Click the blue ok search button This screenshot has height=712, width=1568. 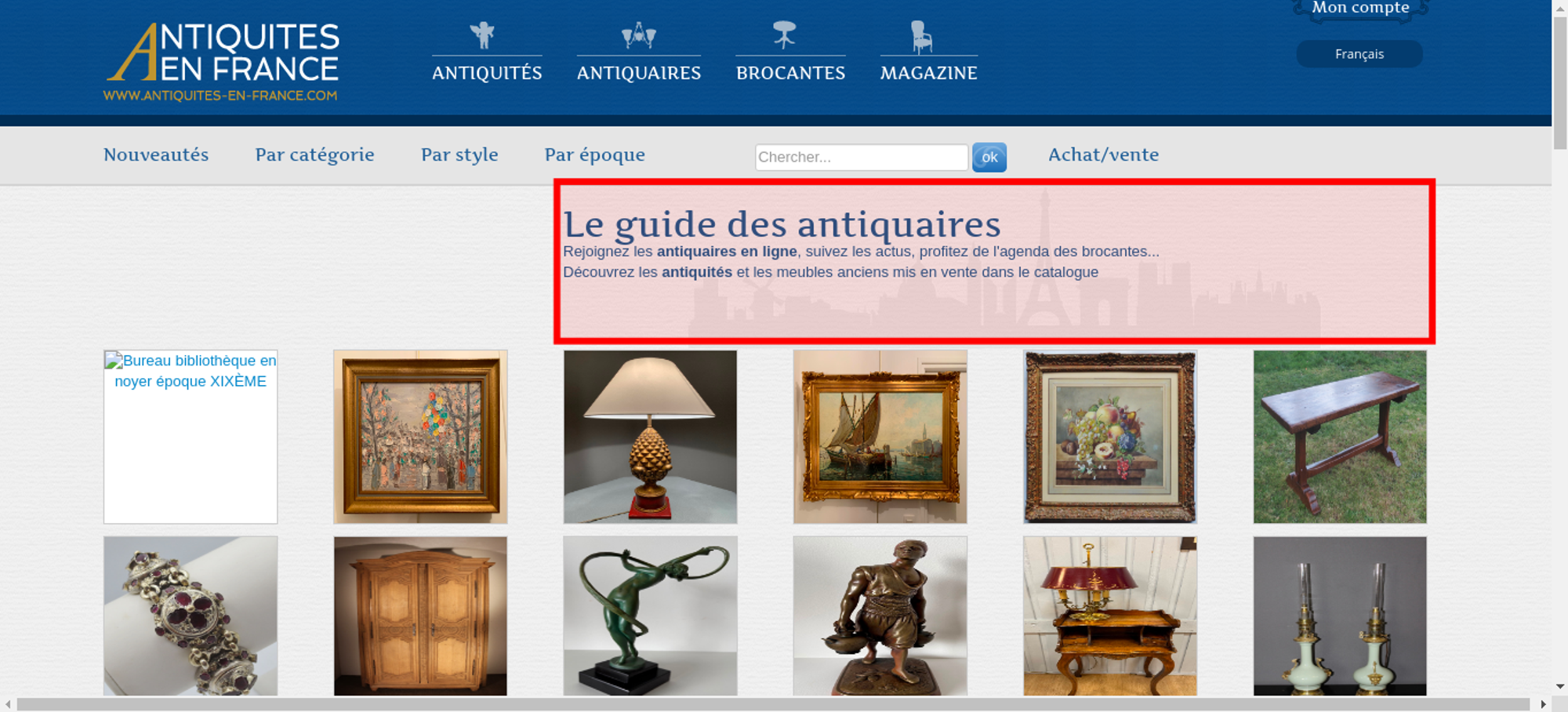989,157
